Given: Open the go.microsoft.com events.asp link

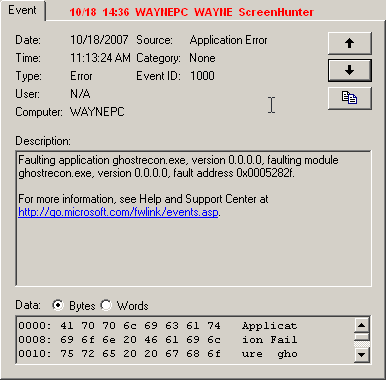Looking at the screenshot, I should tap(118, 212).
